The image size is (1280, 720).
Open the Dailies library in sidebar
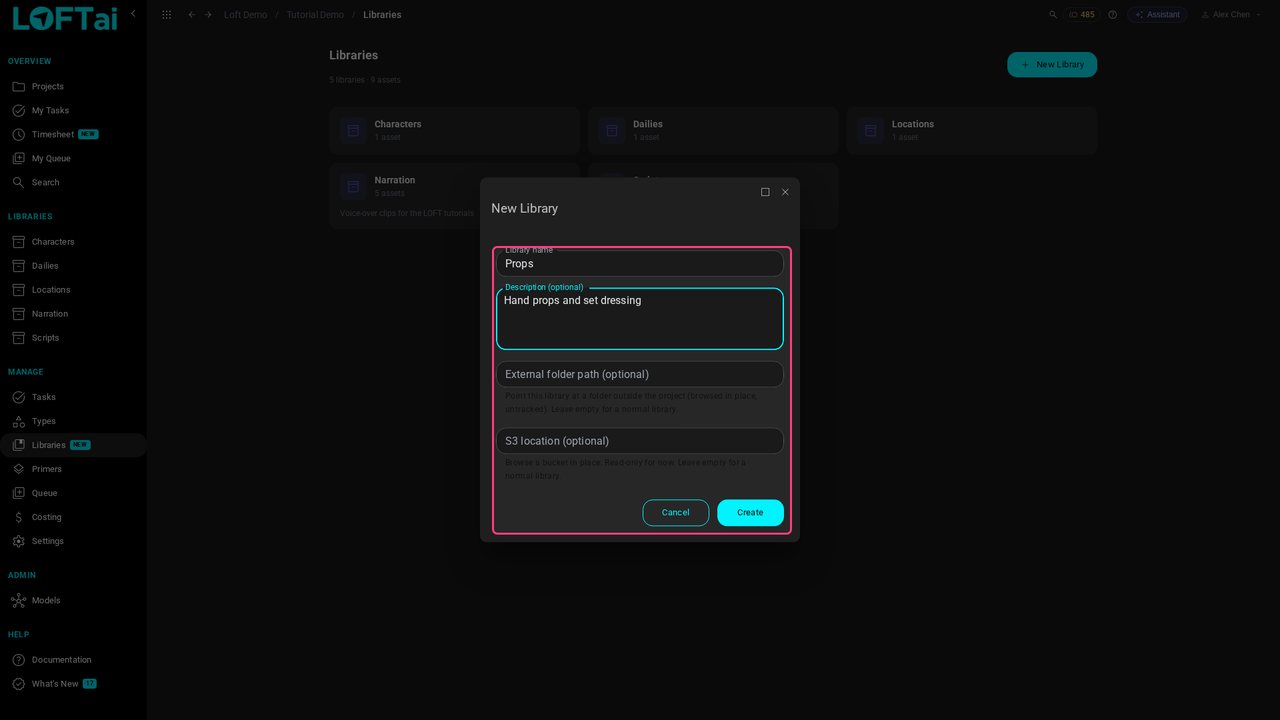tap(73, 266)
